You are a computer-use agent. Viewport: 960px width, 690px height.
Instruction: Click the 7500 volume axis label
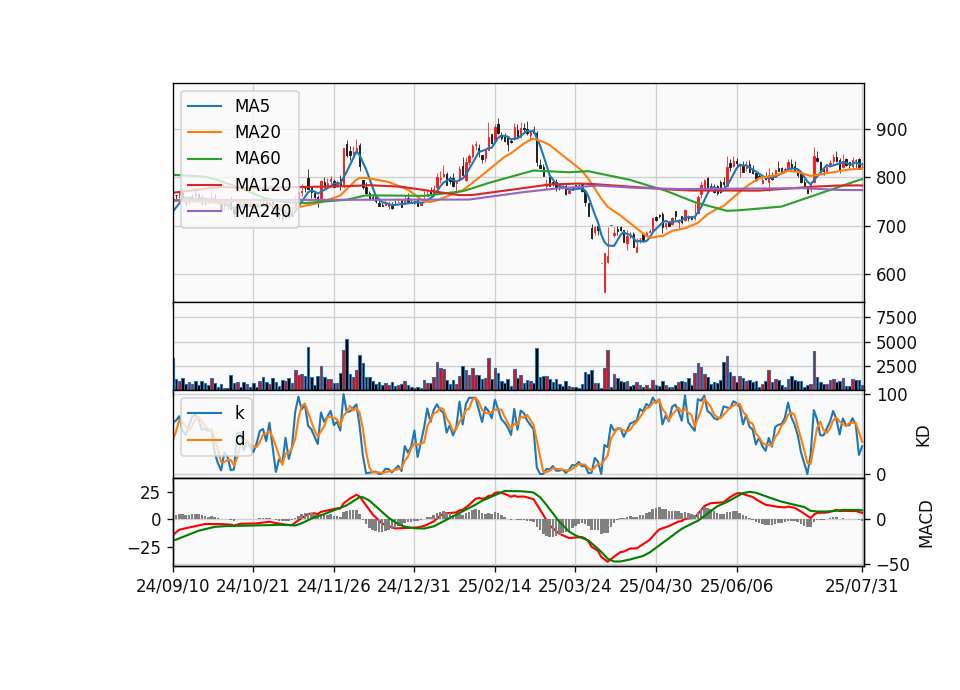point(896,318)
